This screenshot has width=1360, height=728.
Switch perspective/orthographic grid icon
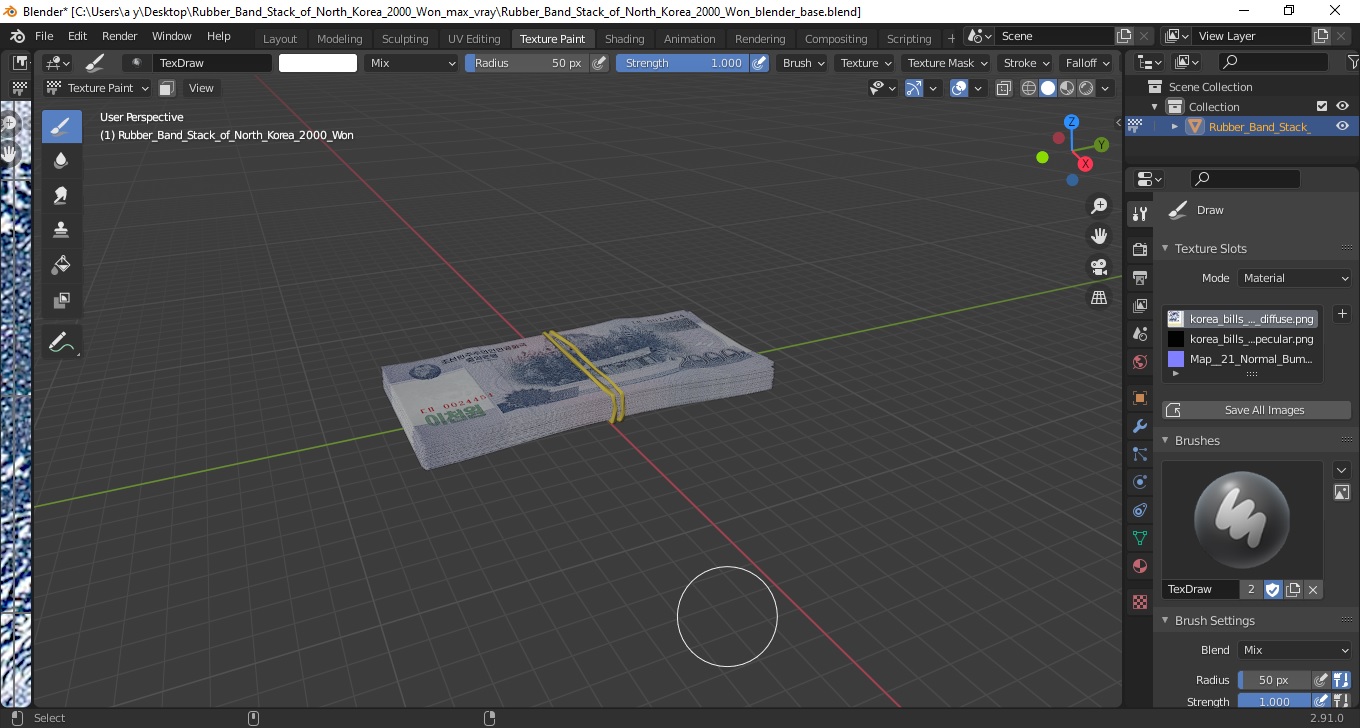(x=1099, y=298)
